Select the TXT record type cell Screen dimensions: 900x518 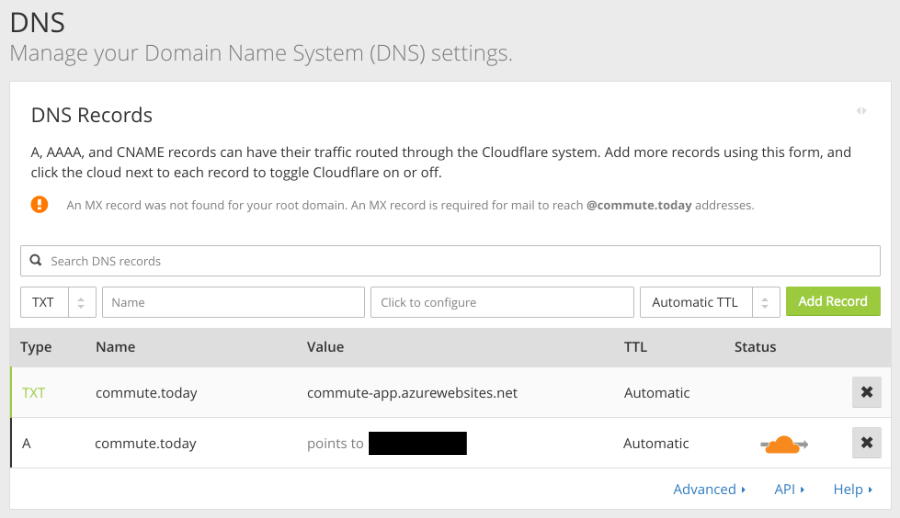[x=33, y=393]
